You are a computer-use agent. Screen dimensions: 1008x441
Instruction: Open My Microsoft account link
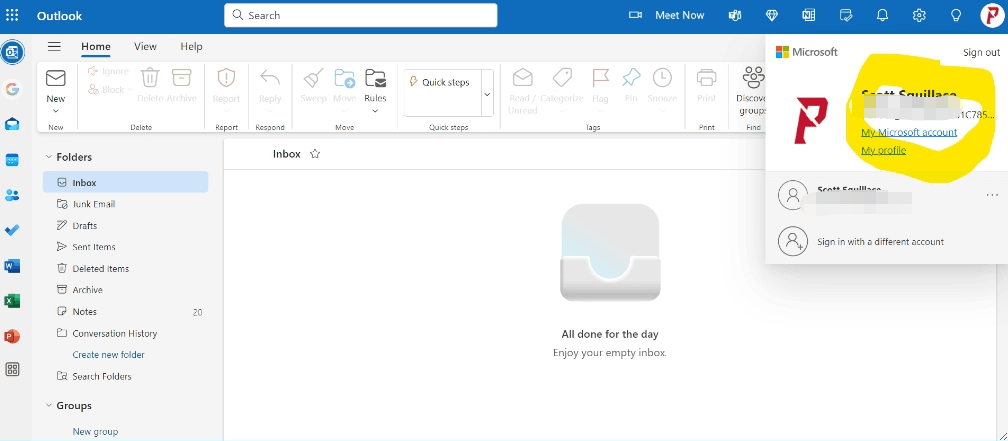tap(909, 132)
